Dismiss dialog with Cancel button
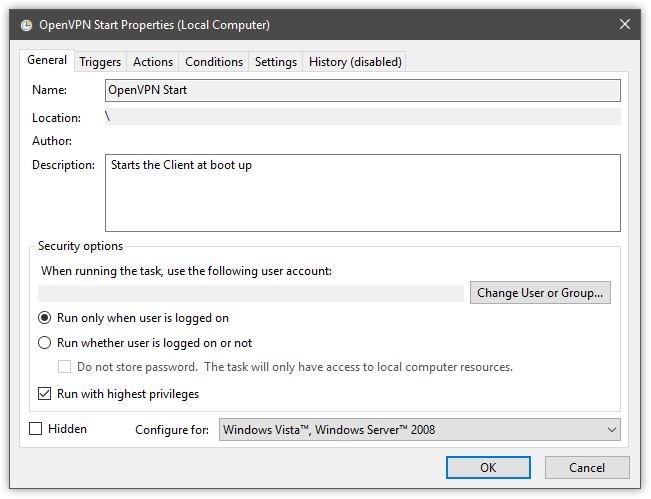 (587, 467)
